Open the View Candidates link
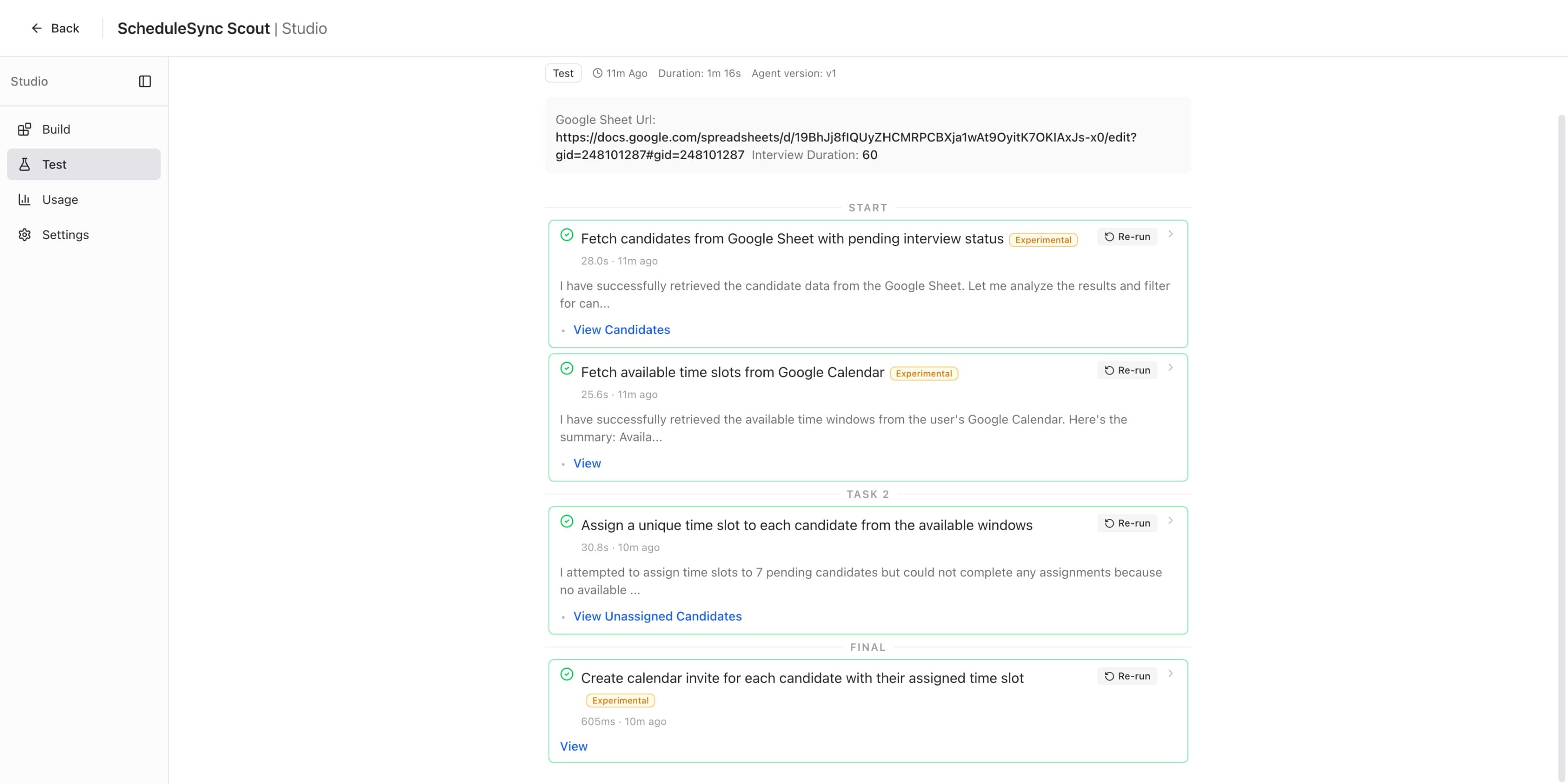The image size is (1568, 784). click(x=622, y=329)
